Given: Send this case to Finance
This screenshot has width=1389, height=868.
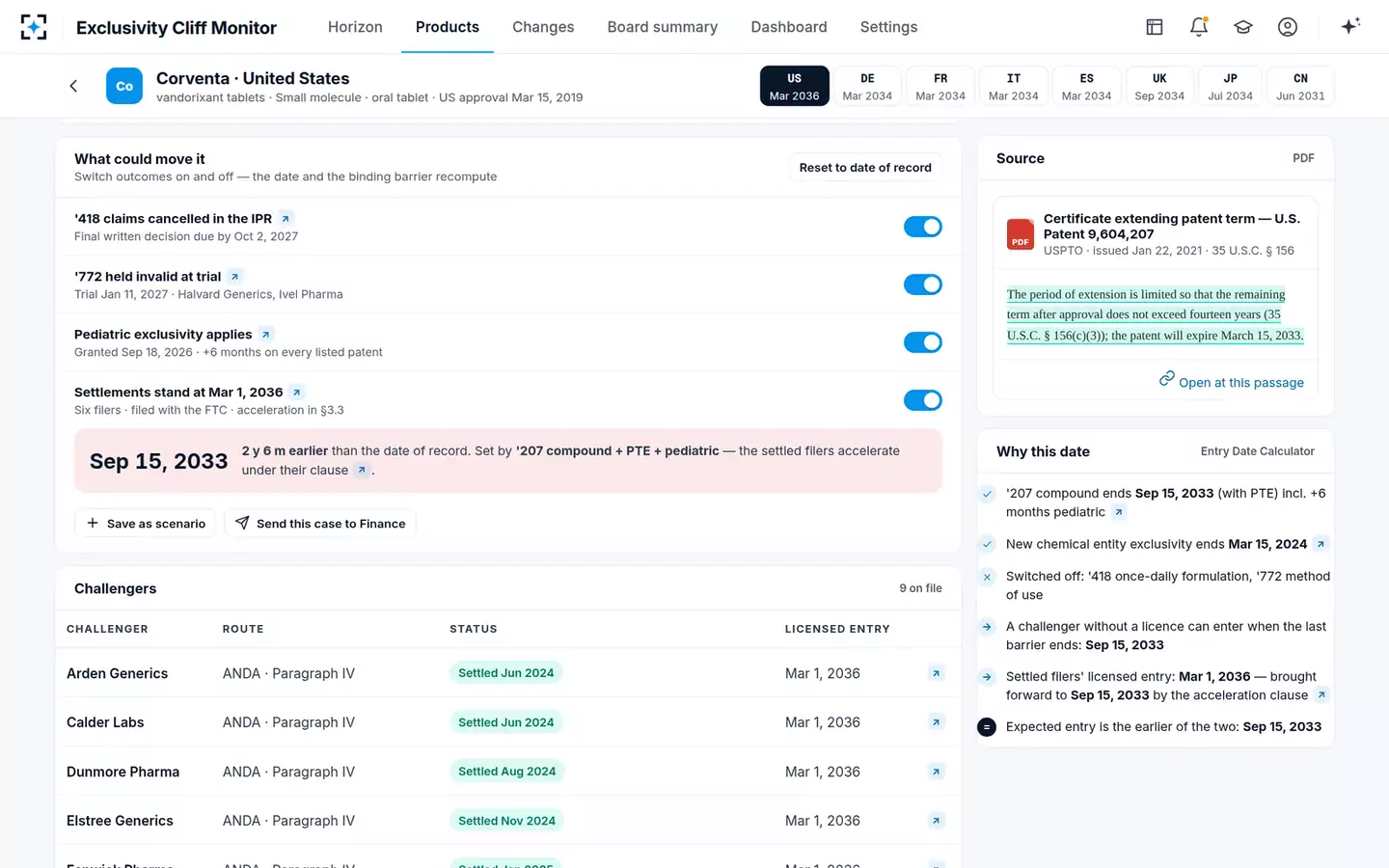Looking at the screenshot, I should point(320,524).
